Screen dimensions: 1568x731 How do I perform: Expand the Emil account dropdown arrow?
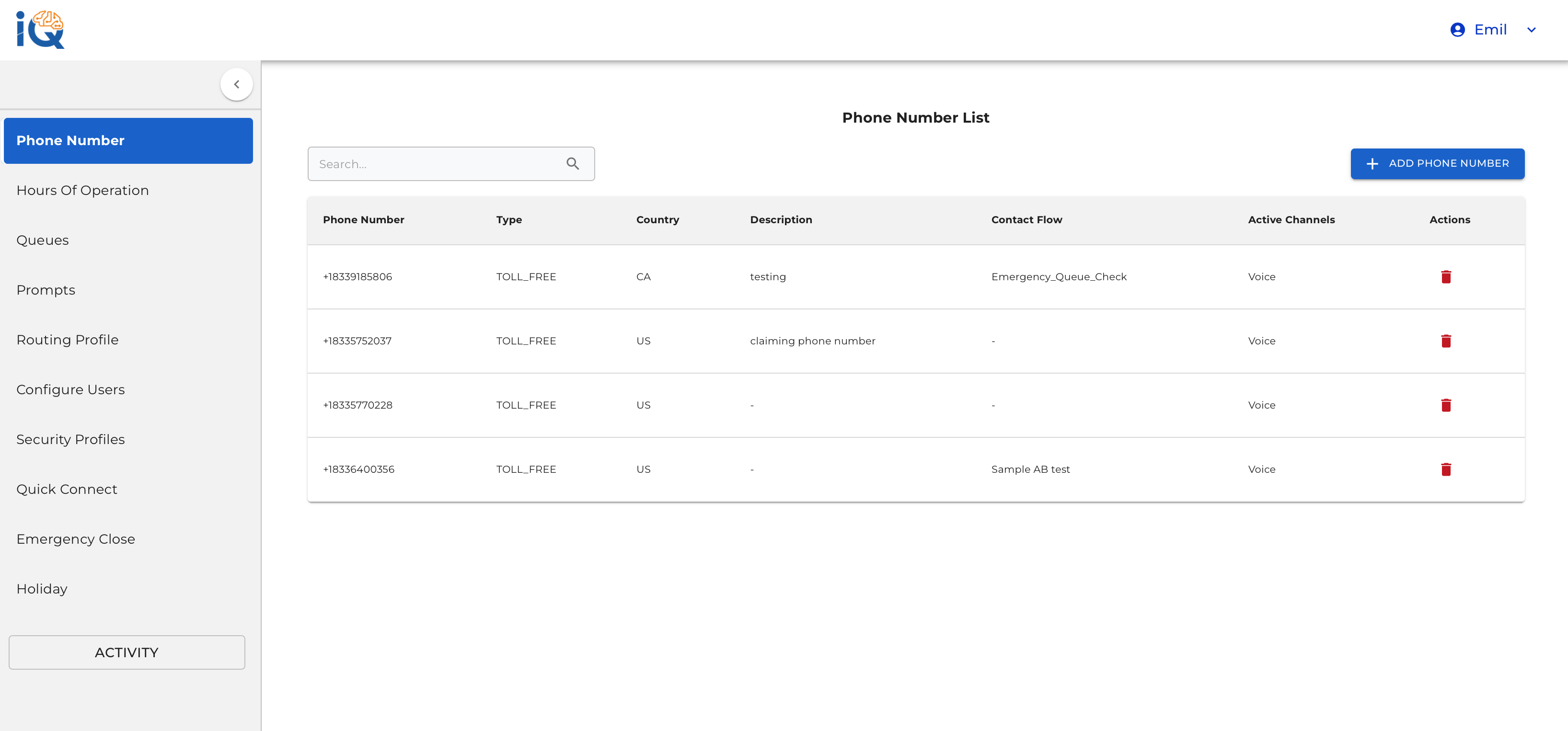[x=1532, y=30]
